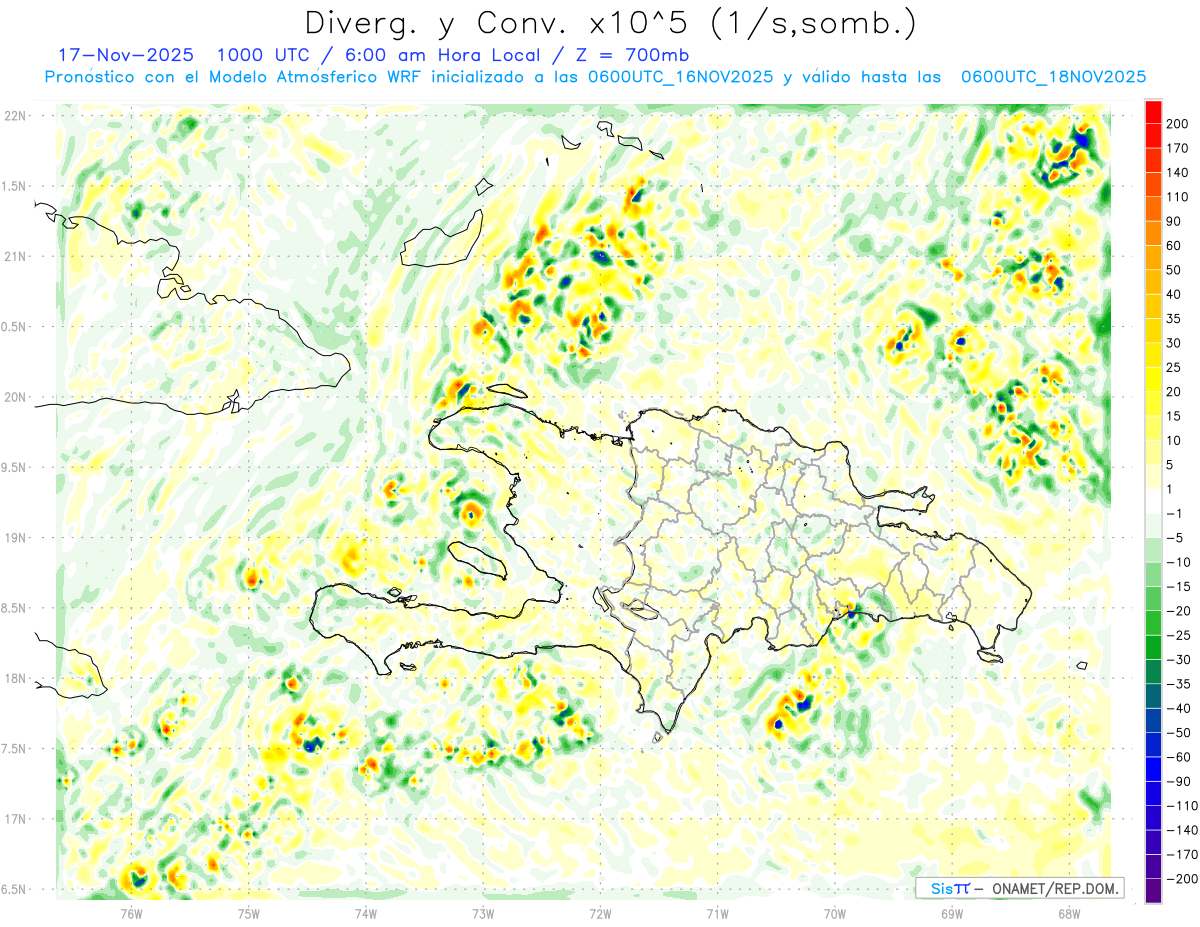
Task: Click the '68W' longitude label
Action: tap(1068, 913)
